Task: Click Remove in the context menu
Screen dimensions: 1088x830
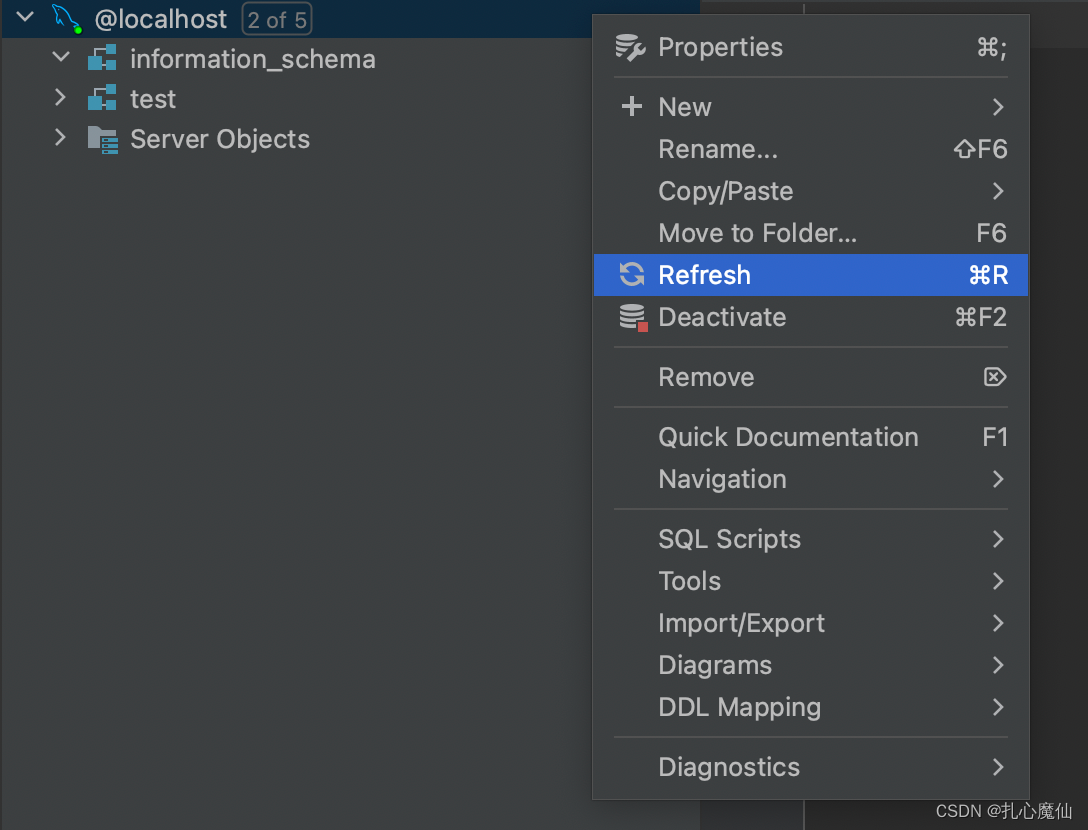Action: 706,377
